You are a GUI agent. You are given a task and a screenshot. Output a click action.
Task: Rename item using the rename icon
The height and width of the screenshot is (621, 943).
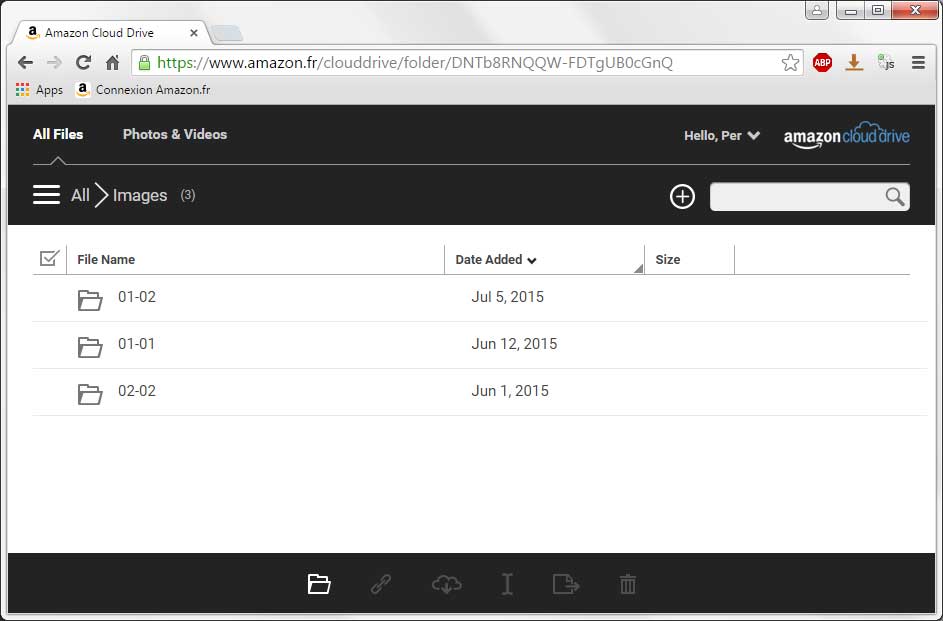pos(507,584)
